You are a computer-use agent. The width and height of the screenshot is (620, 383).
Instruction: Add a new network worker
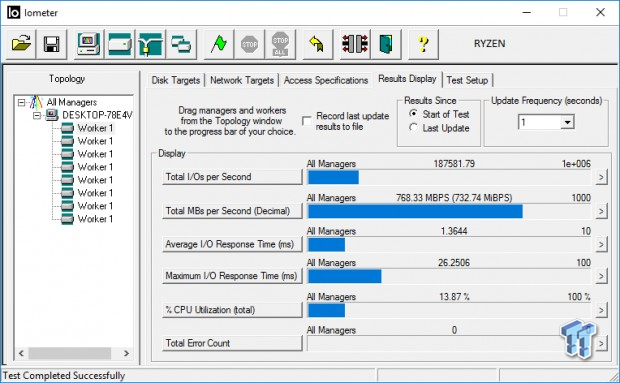[x=150, y=44]
